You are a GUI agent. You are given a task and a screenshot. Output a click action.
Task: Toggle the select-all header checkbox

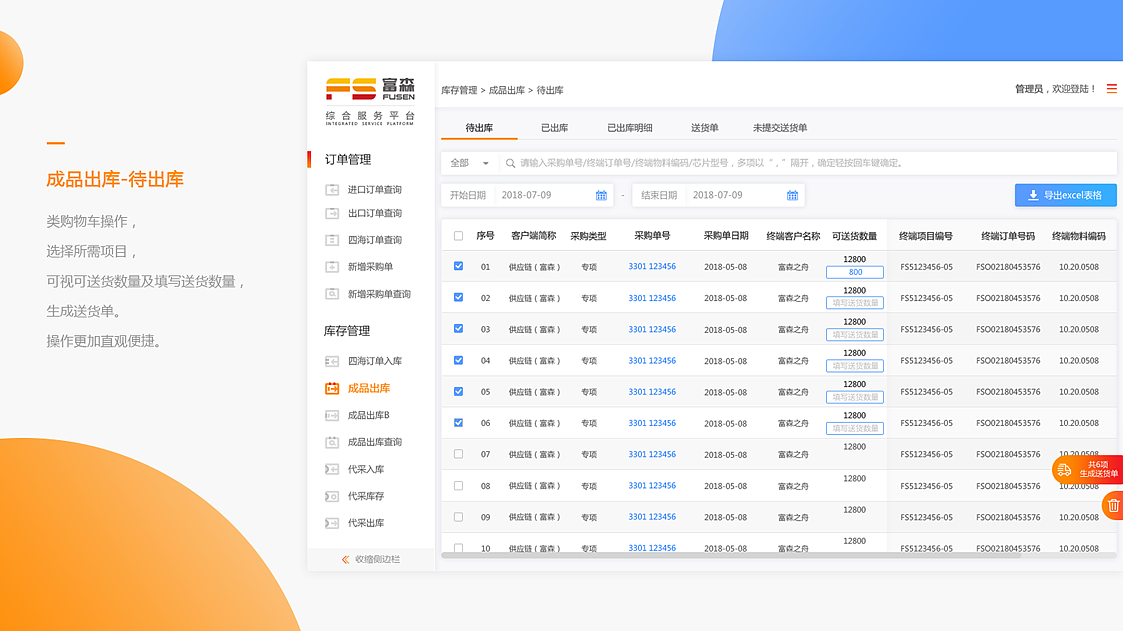[x=458, y=236]
